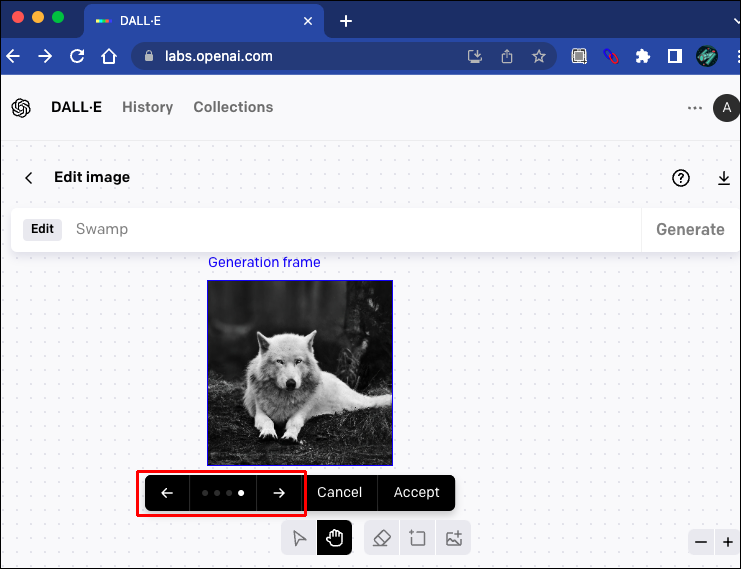Screen dimensions: 741x569
Task: Zoom out with the minus button
Action: coord(701,542)
